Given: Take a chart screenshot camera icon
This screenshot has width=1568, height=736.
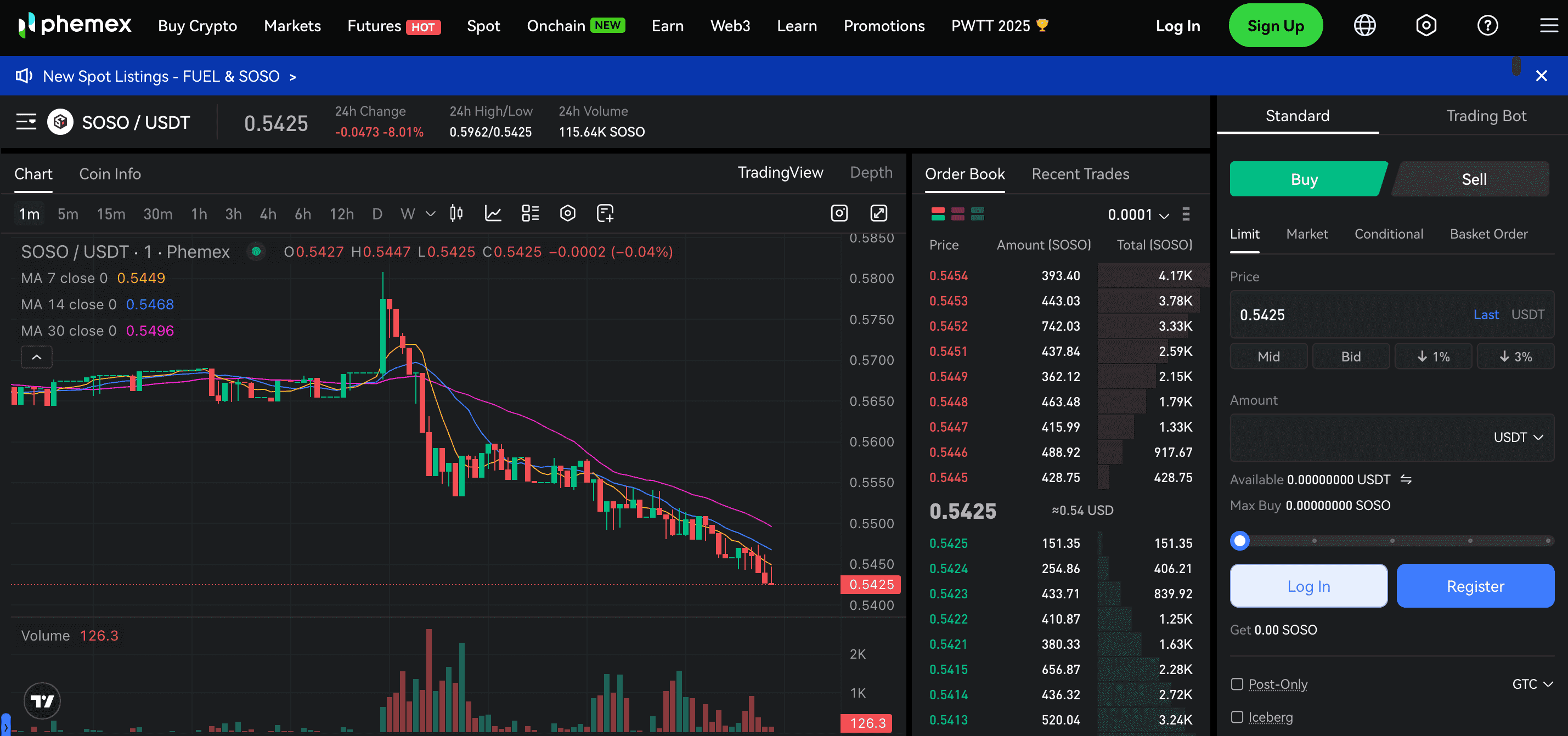Looking at the screenshot, I should pos(839,213).
